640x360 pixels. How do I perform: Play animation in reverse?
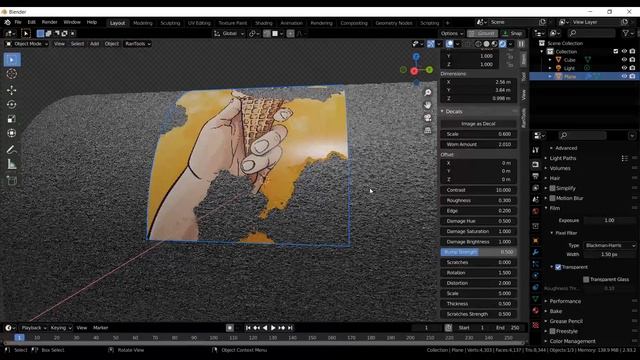point(265,328)
